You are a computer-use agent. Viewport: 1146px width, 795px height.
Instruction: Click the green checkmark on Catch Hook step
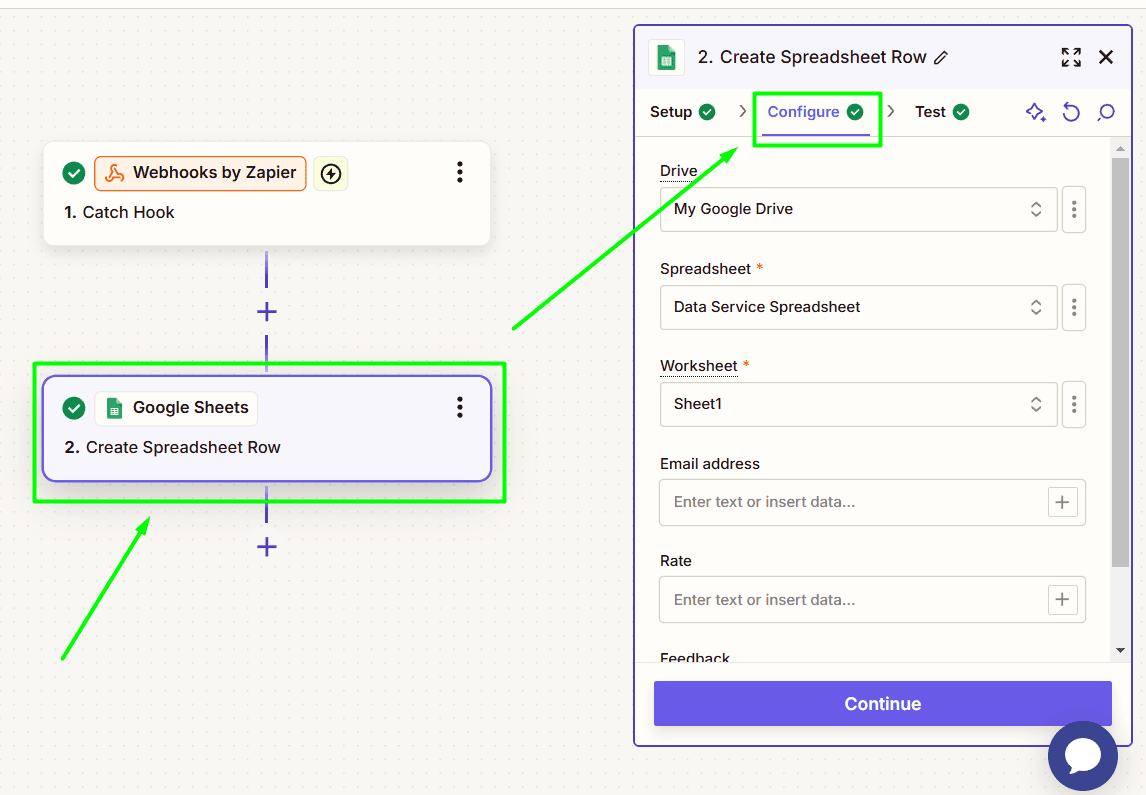pos(74,173)
